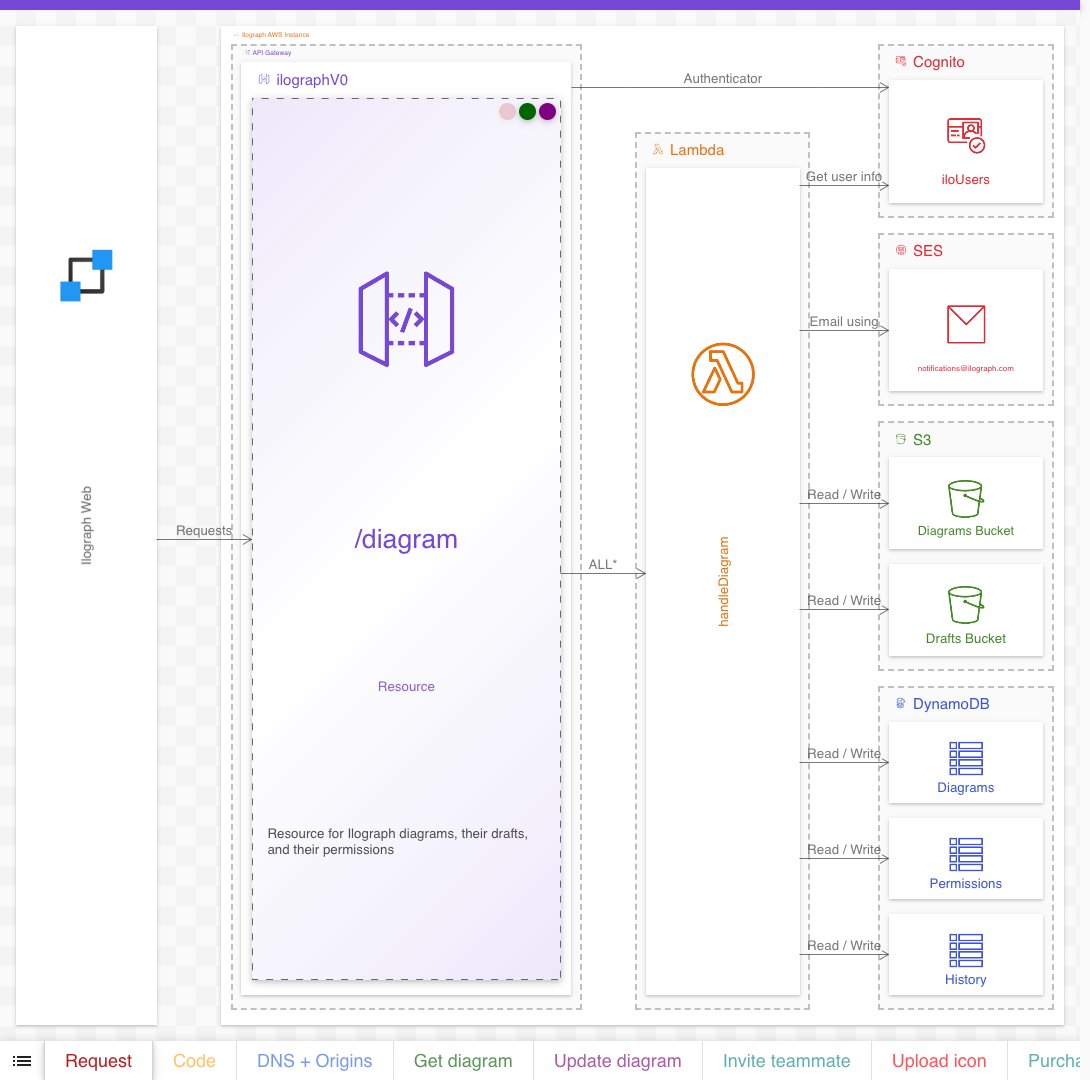Click the Ilograph Web logo icon
The width and height of the screenshot is (1090, 1080).
tap(86, 275)
